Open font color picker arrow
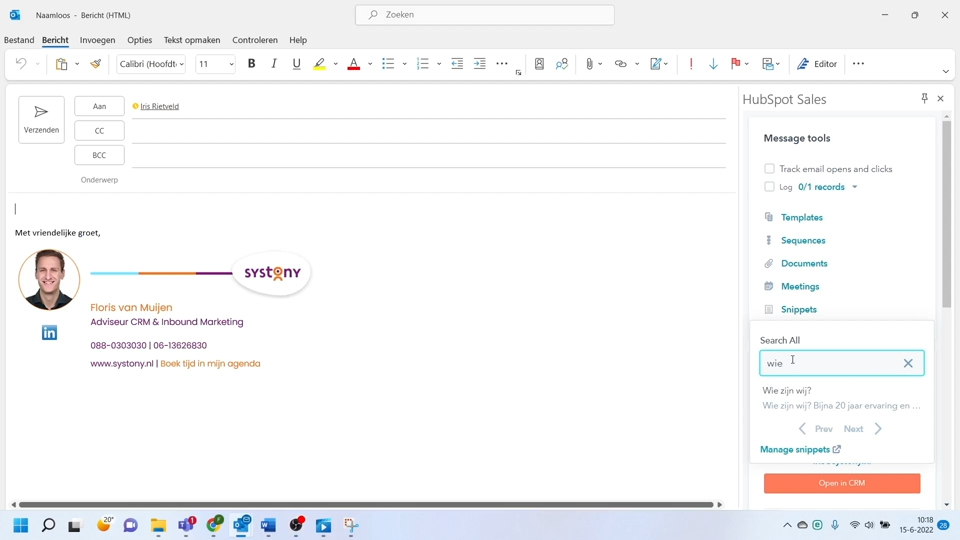 tap(370, 64)
